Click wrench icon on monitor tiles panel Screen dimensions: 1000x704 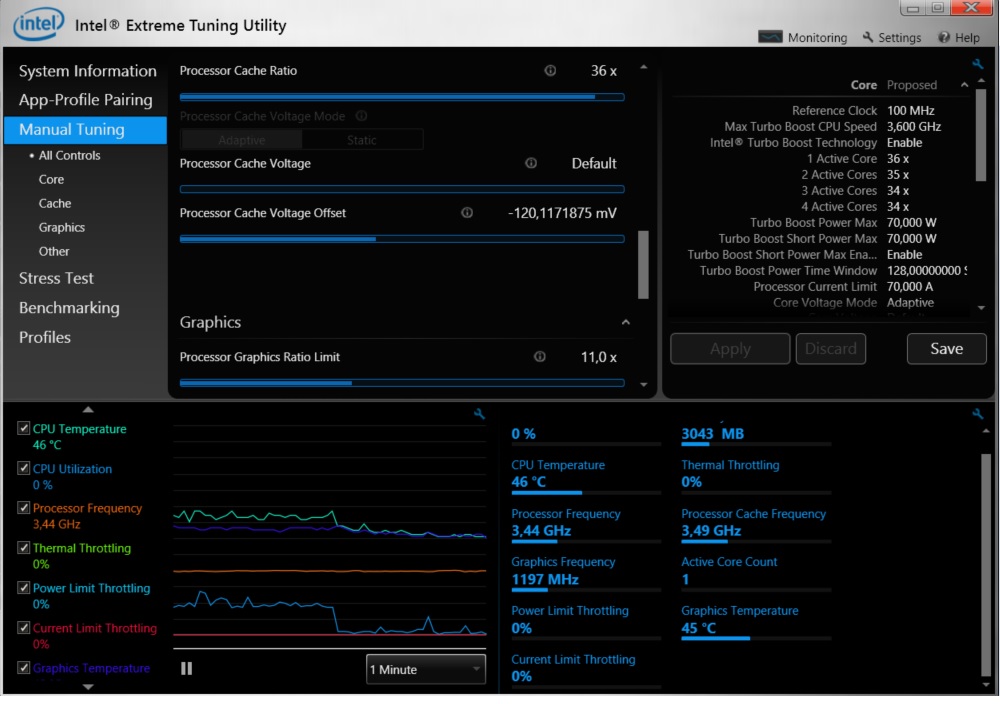tap(977, 414)
